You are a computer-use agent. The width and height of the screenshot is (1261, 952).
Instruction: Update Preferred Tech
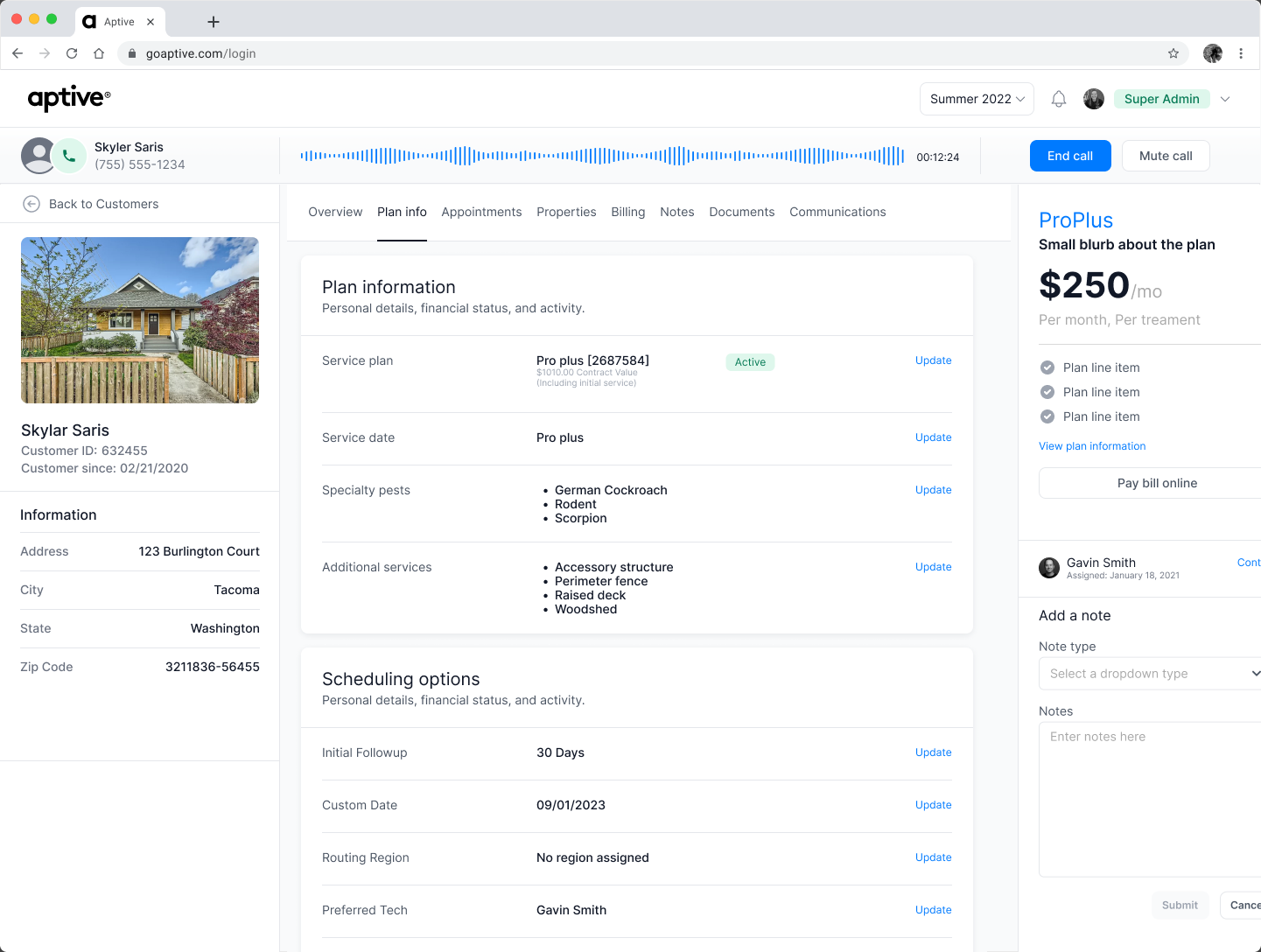pos(934,910)
